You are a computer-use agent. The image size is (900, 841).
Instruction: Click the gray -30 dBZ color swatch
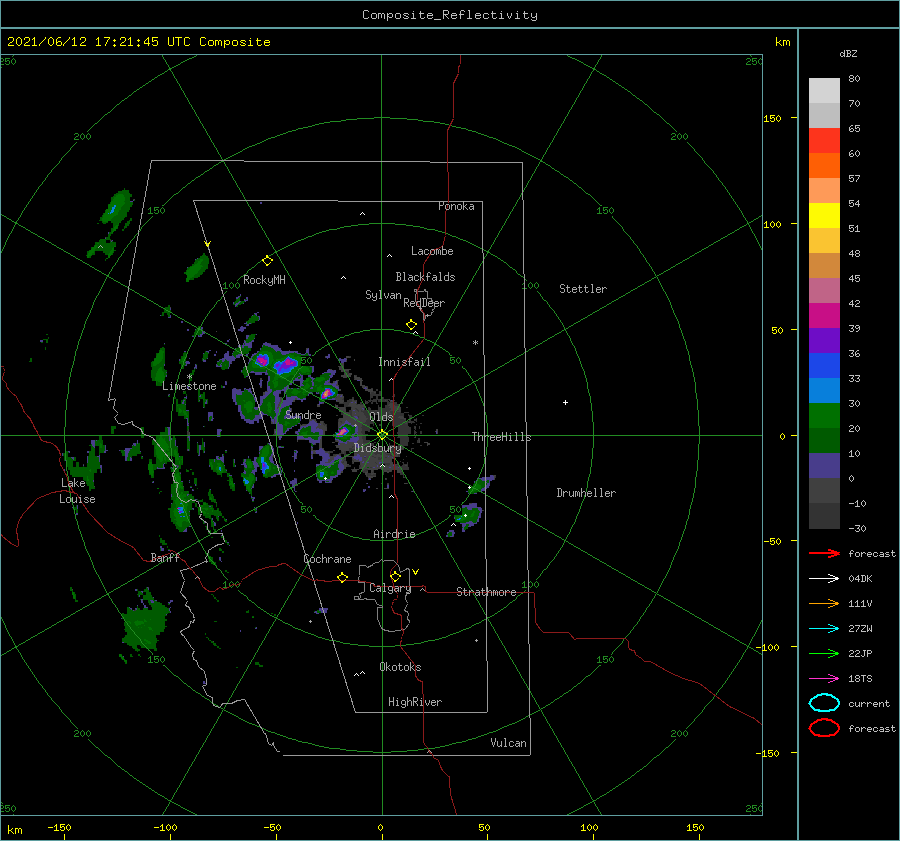pyautogui.click(x=824, y=516)
